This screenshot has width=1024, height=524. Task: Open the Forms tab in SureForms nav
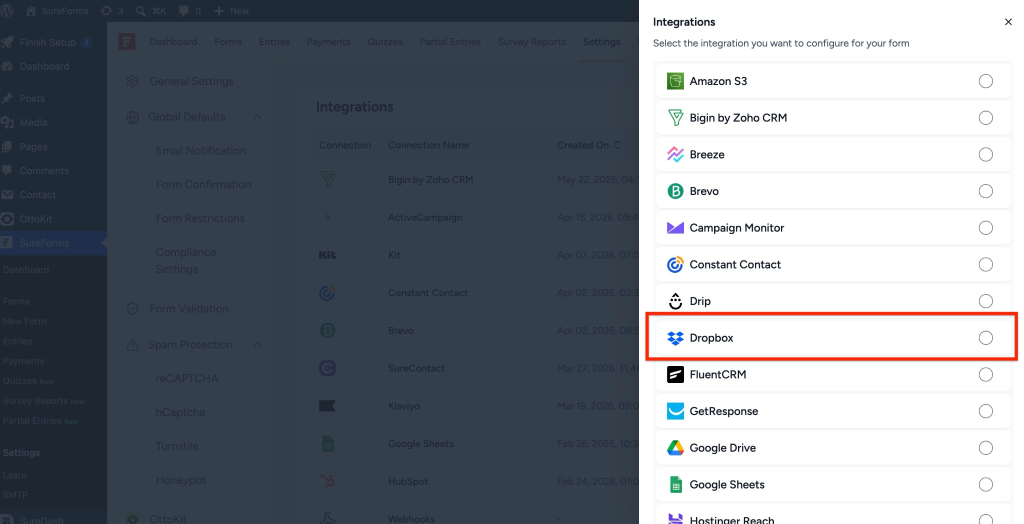pyautogui.click(x=228, y=42)
